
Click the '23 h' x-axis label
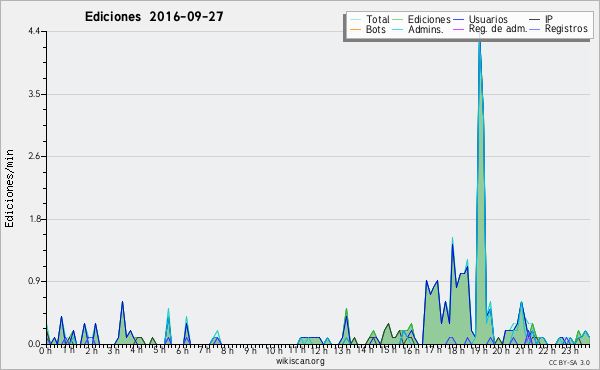click(x=569, y=350)
